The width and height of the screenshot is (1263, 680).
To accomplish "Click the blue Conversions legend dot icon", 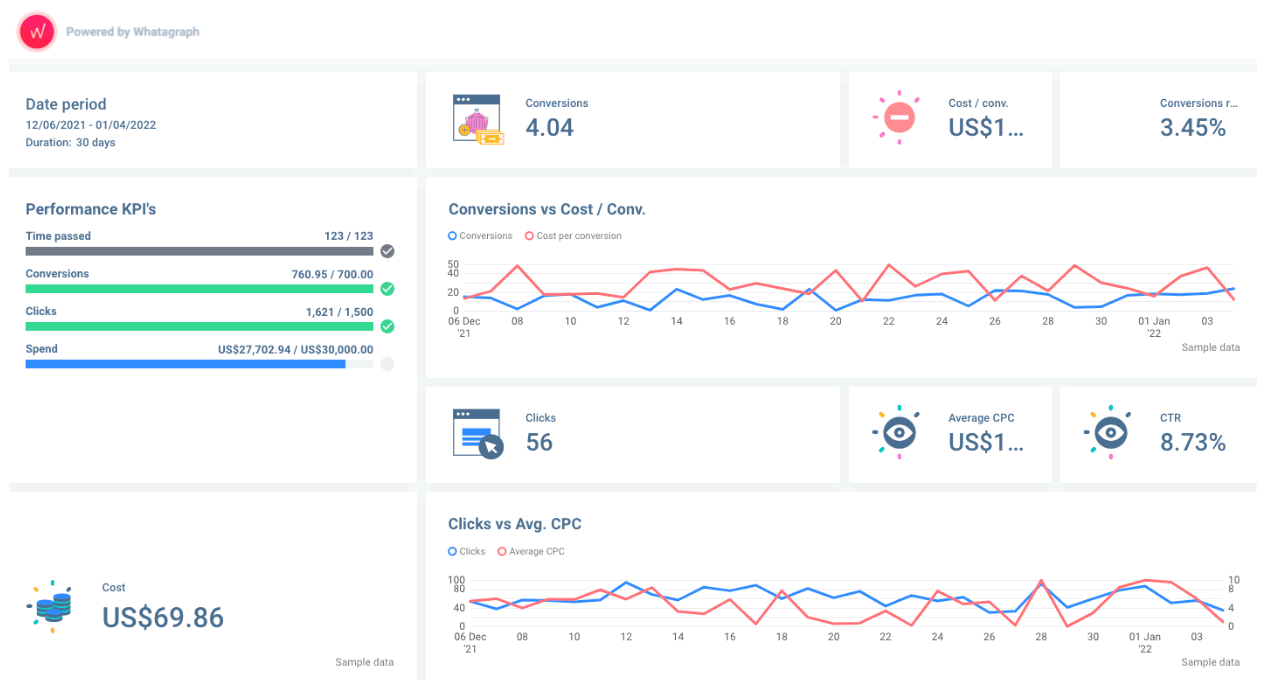I will click(x=455, y=235).
